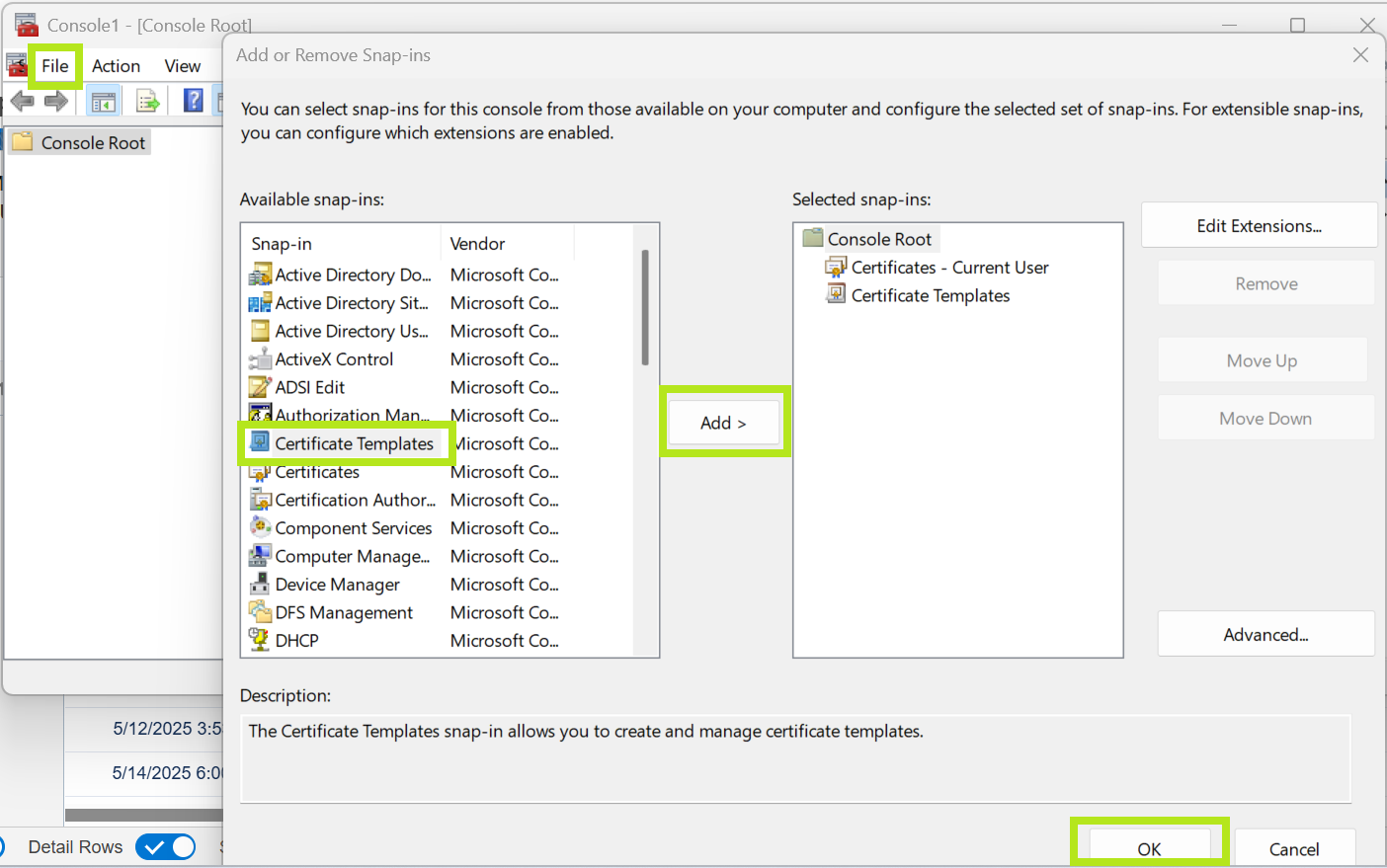Click the Vendor column header

point(478,244)
